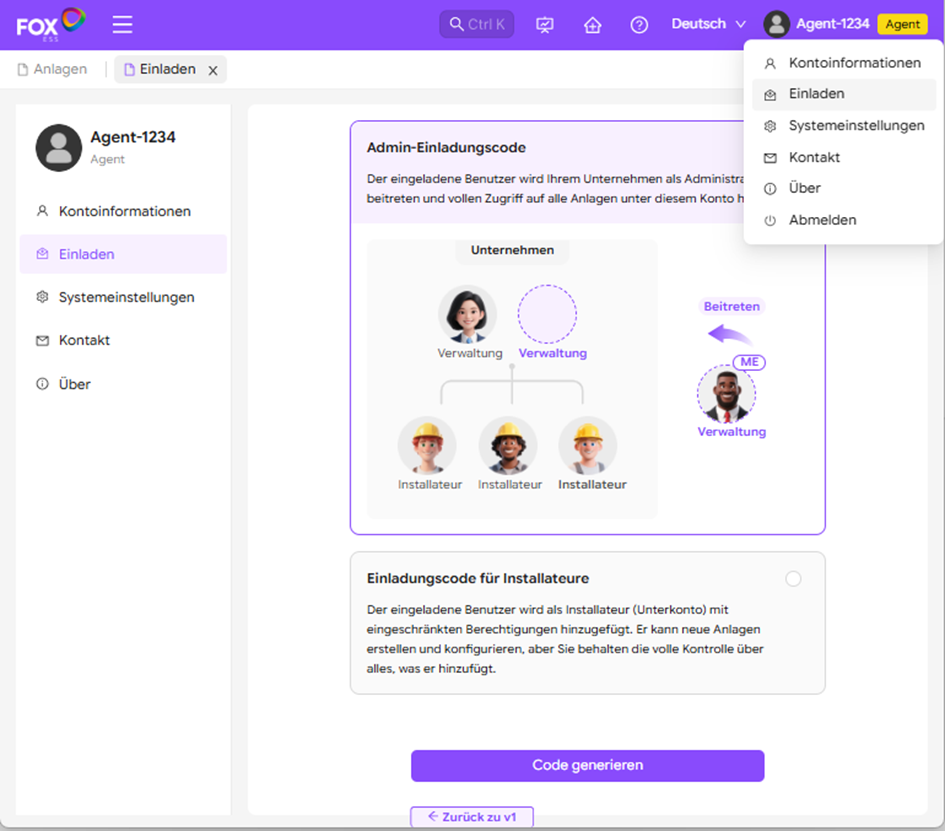Choose Systemeinstellungen from the user dropdown

click(x=844, y=125)
